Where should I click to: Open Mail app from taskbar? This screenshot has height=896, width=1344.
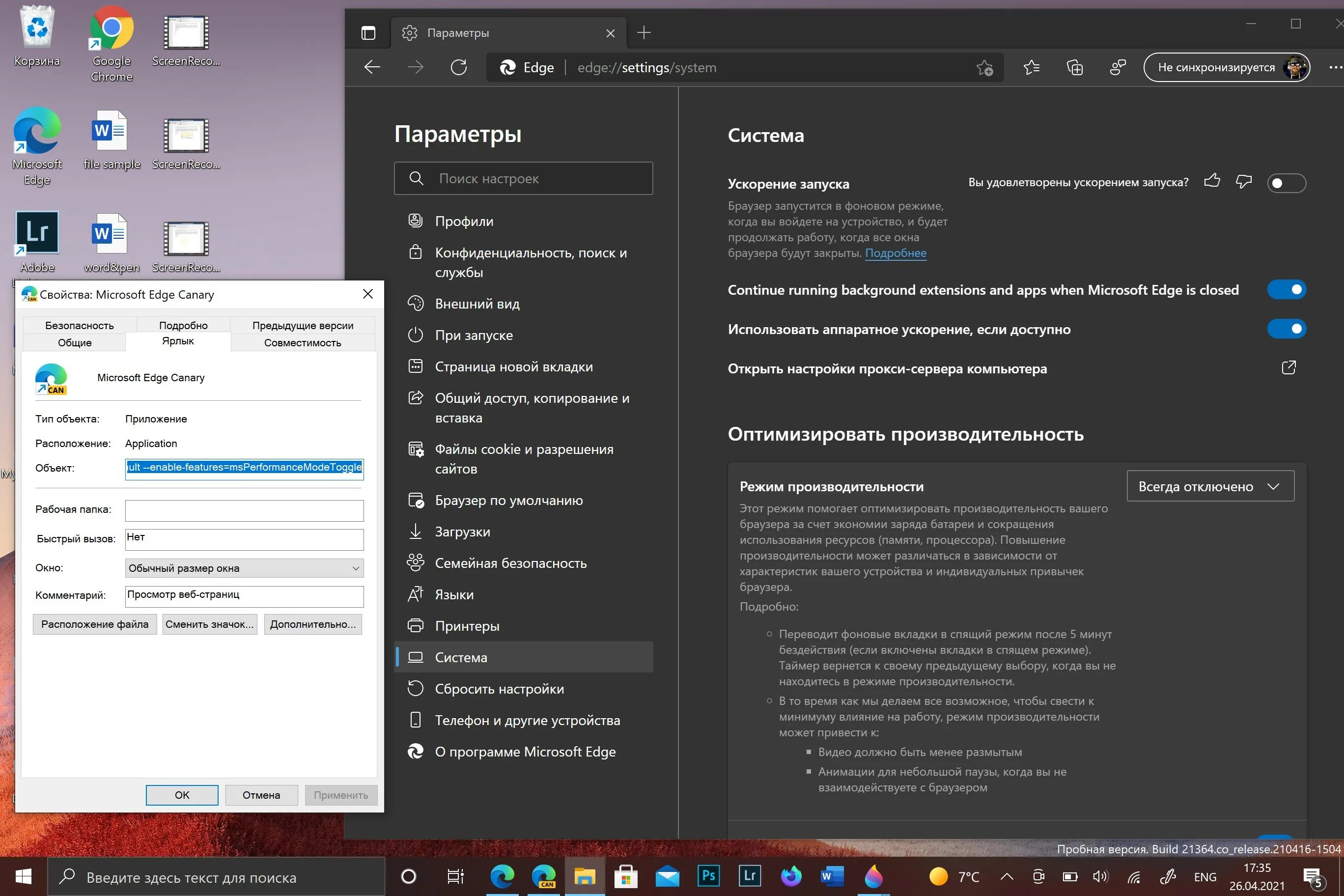667,876
